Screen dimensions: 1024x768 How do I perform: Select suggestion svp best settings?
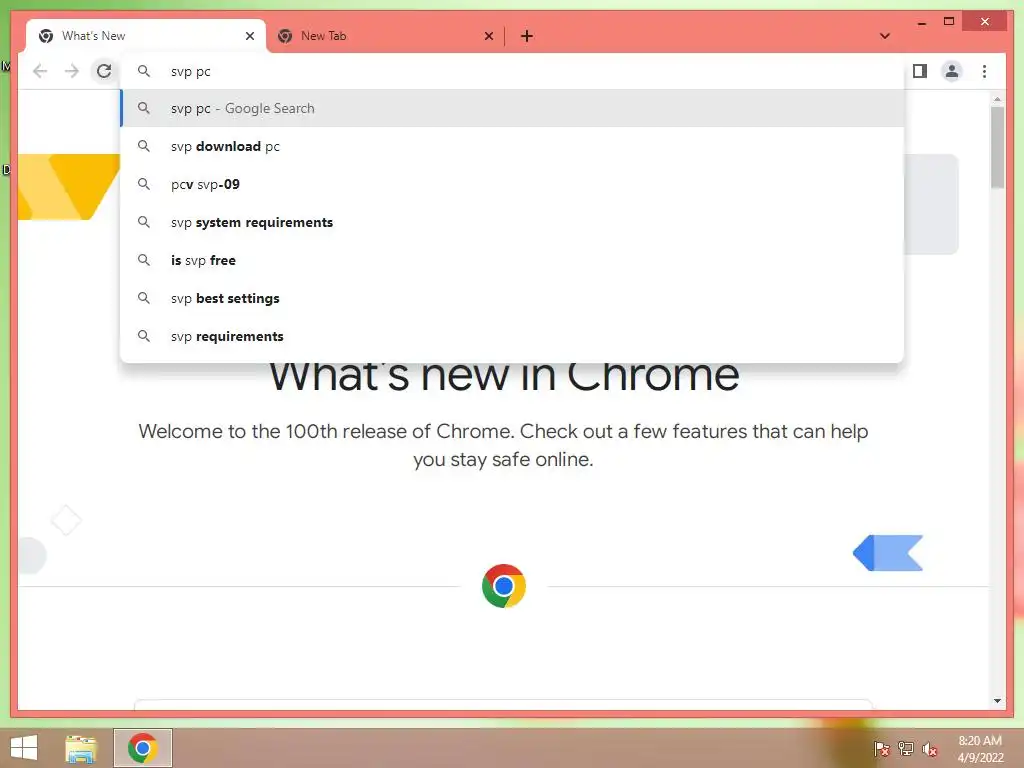pyautogui.click(x=512, y=298)
